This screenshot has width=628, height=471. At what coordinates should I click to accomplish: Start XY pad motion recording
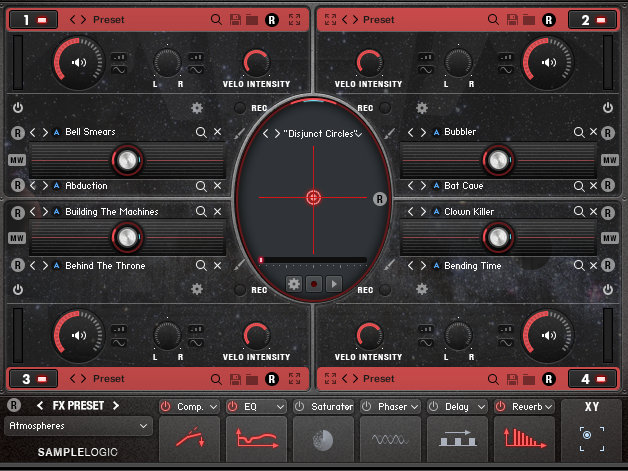point(314,284)
